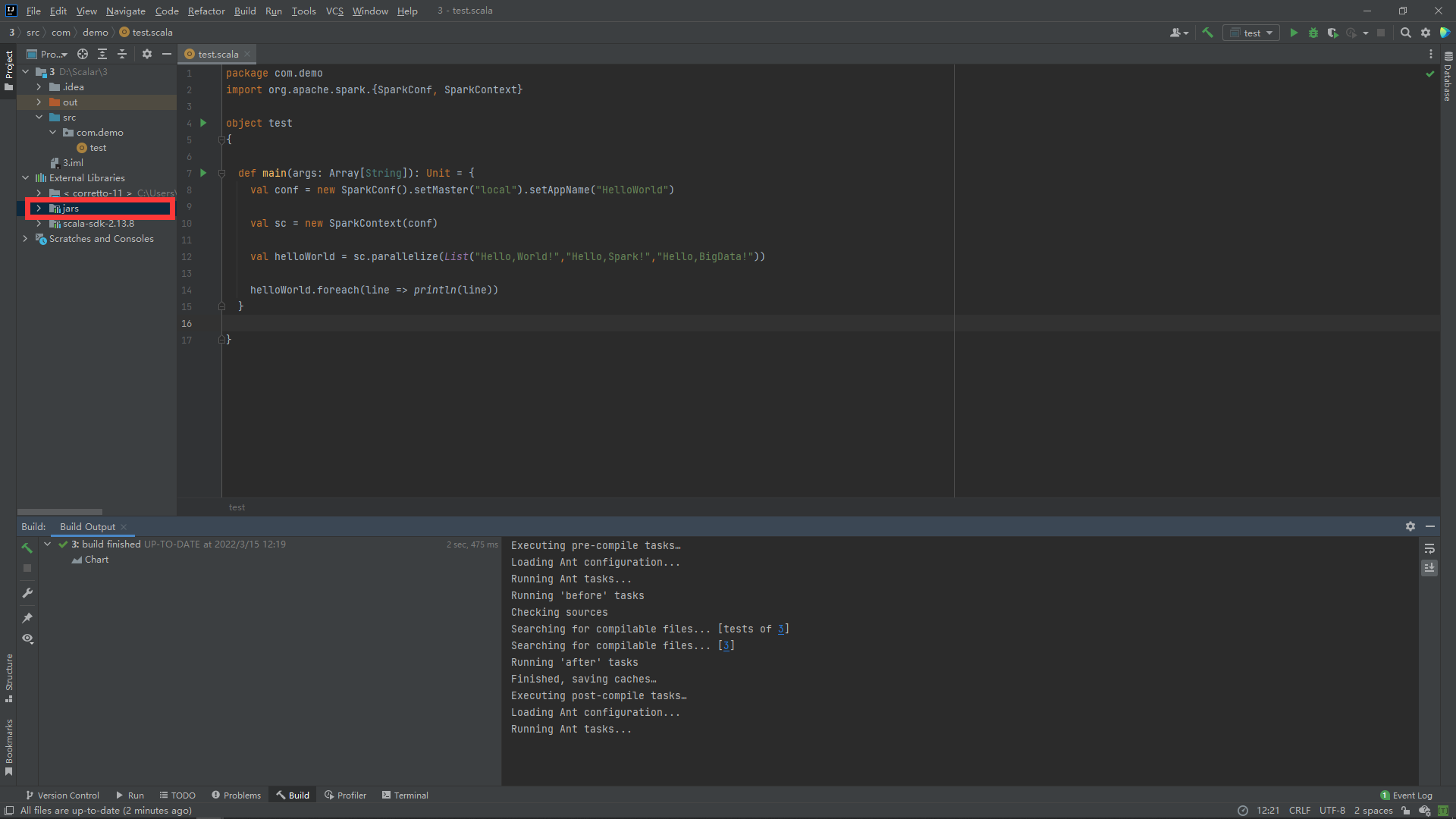1456x819 pixels.
Task: Open Search Everywhere magnifier icon
Action: (x=1405, y=33)
